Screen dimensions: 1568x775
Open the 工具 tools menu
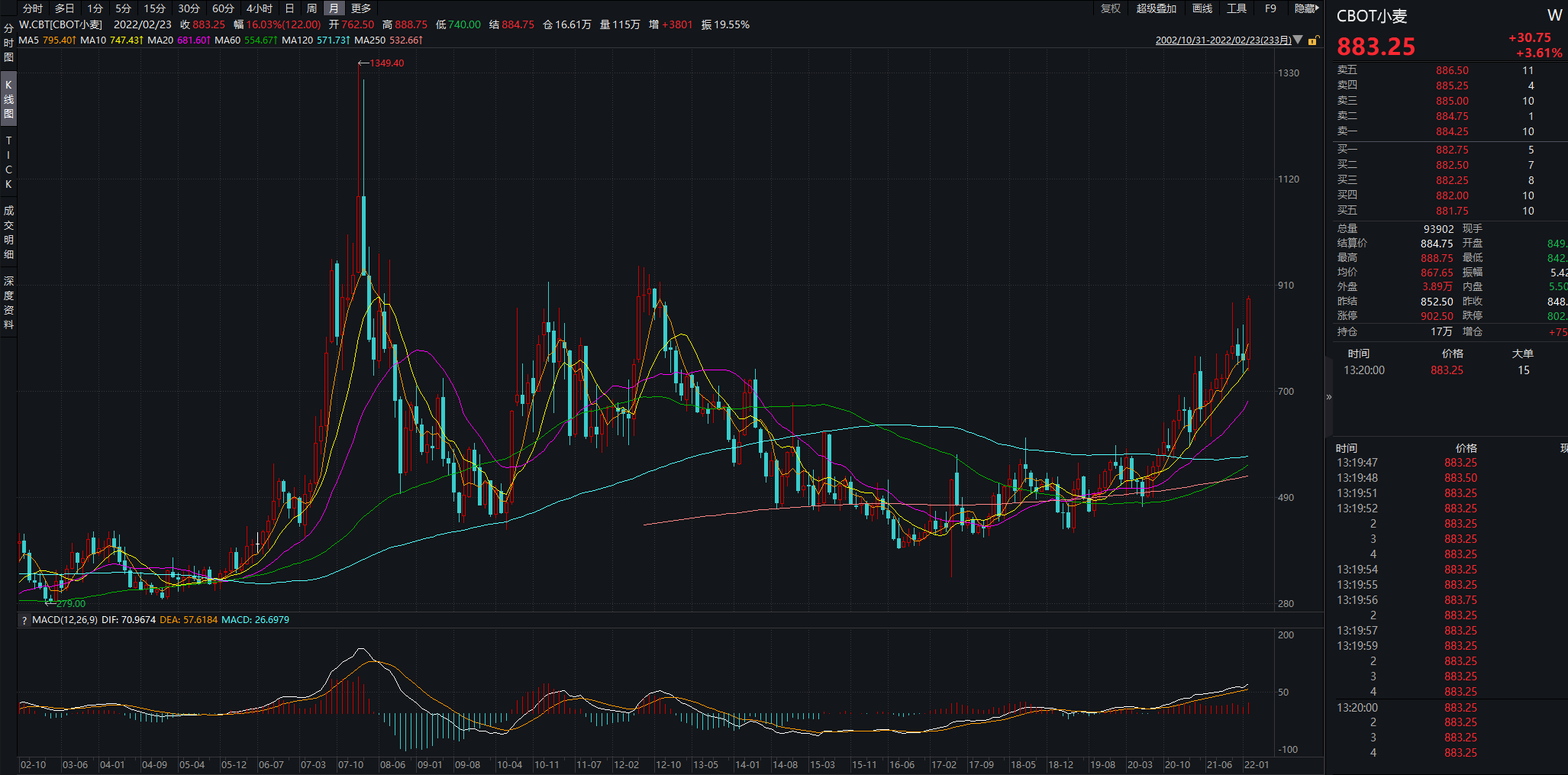[x=1237, y=8]
